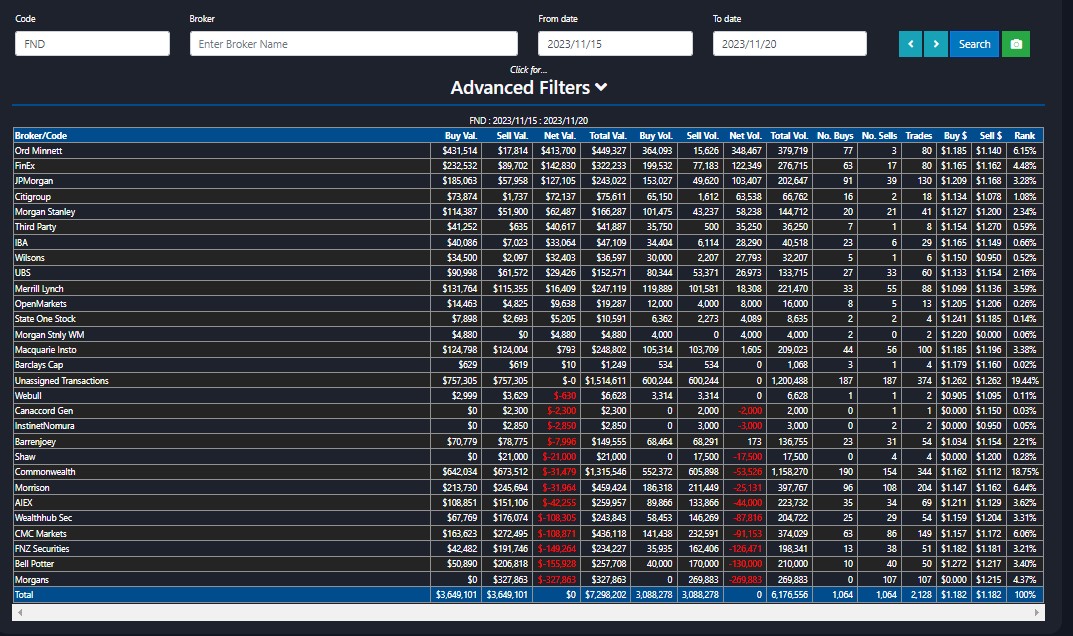Sort by the Buy Vol. column header
This screenshot has height=636, width=1073.
click(656, 136)
